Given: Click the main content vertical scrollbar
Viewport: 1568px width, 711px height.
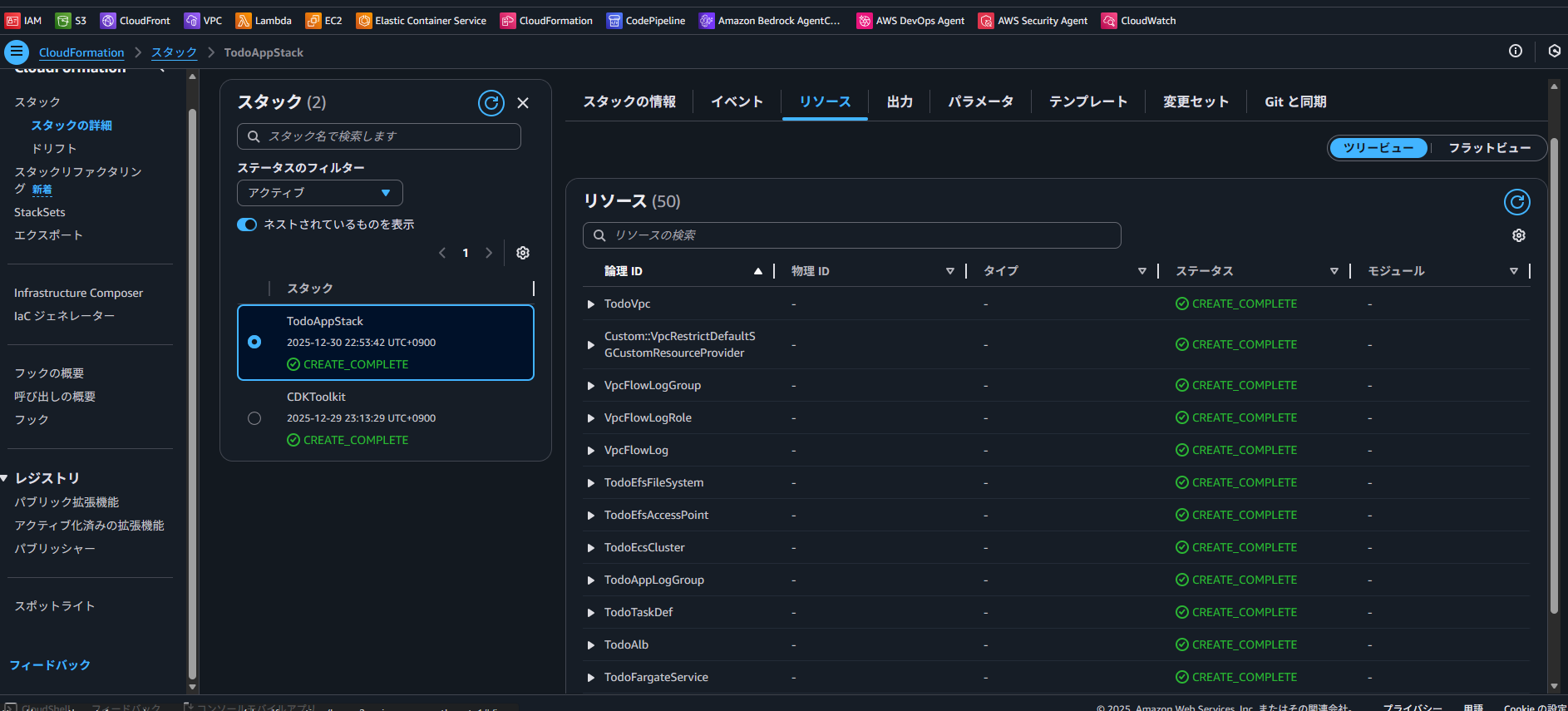Looking at the screenshot, I should pos(1554,374).
